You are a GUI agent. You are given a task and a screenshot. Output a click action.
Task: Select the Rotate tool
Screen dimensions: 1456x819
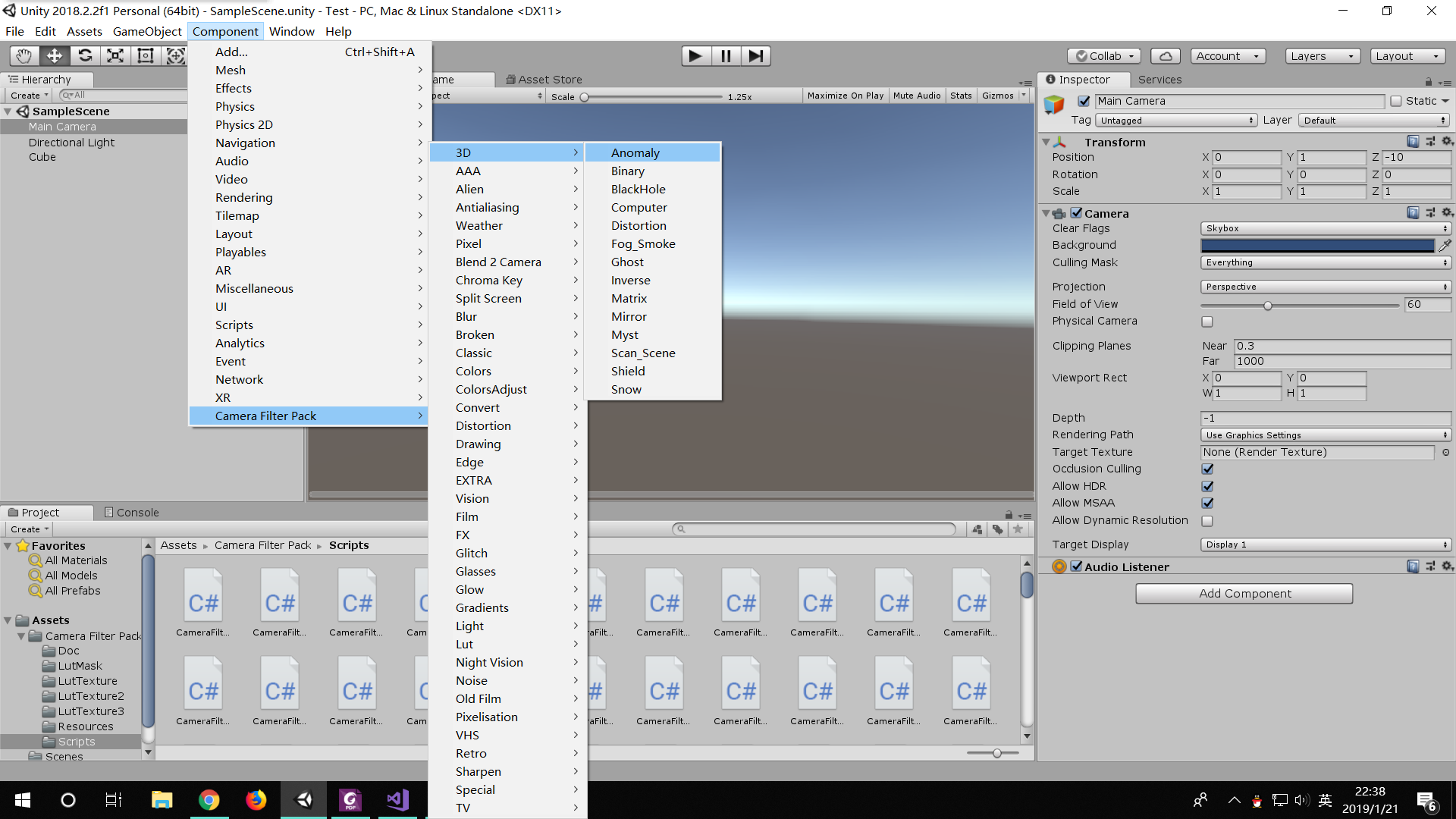click(x=85, y=55)
